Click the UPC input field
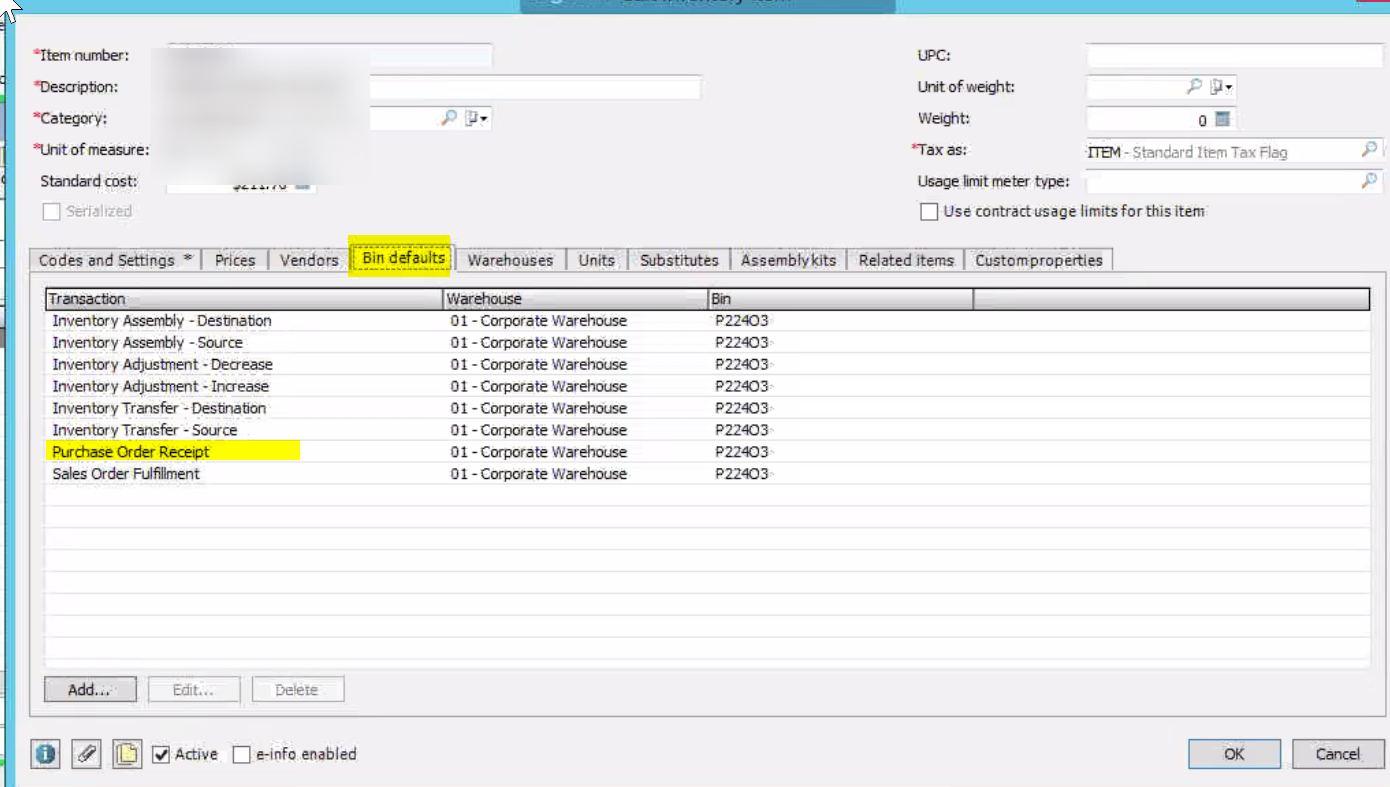This screenshot has height=787, width=1390. pos(1235,55)
